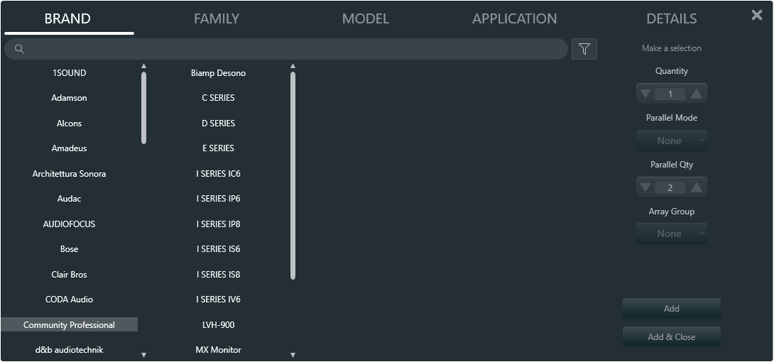Switch to the APPLICATION tab
774x362 pixels.
(x=514, y=19)
